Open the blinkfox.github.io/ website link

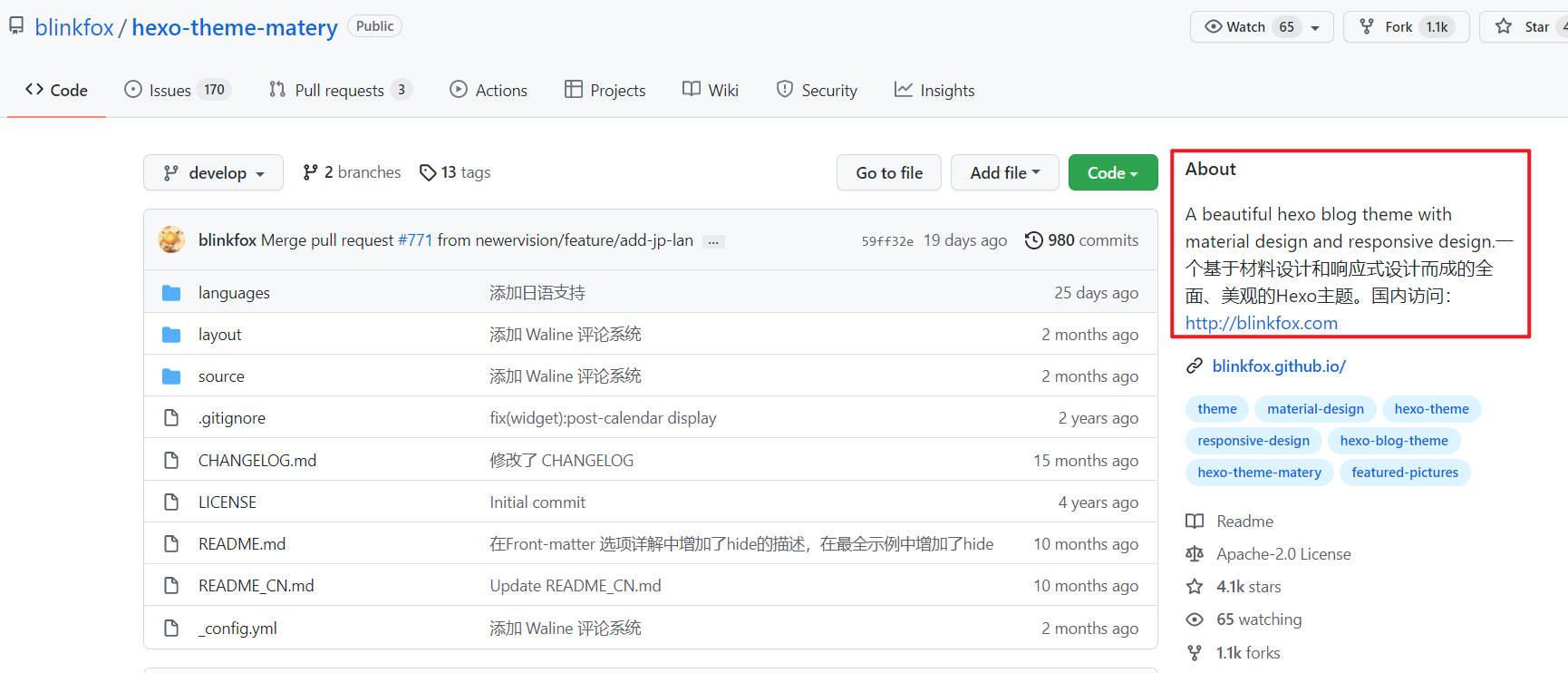click(1279, 366)
